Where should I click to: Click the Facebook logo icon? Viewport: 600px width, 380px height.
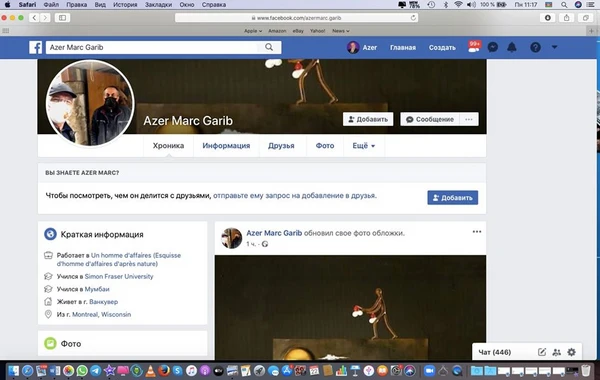35,47
